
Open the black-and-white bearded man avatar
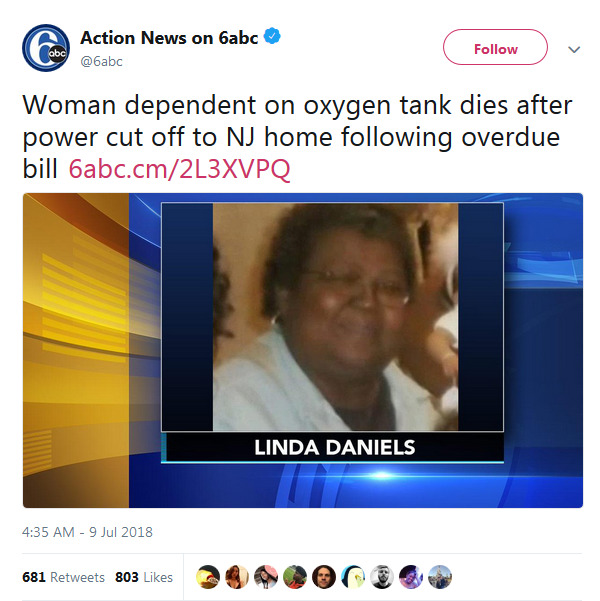(x=382, y=577)
